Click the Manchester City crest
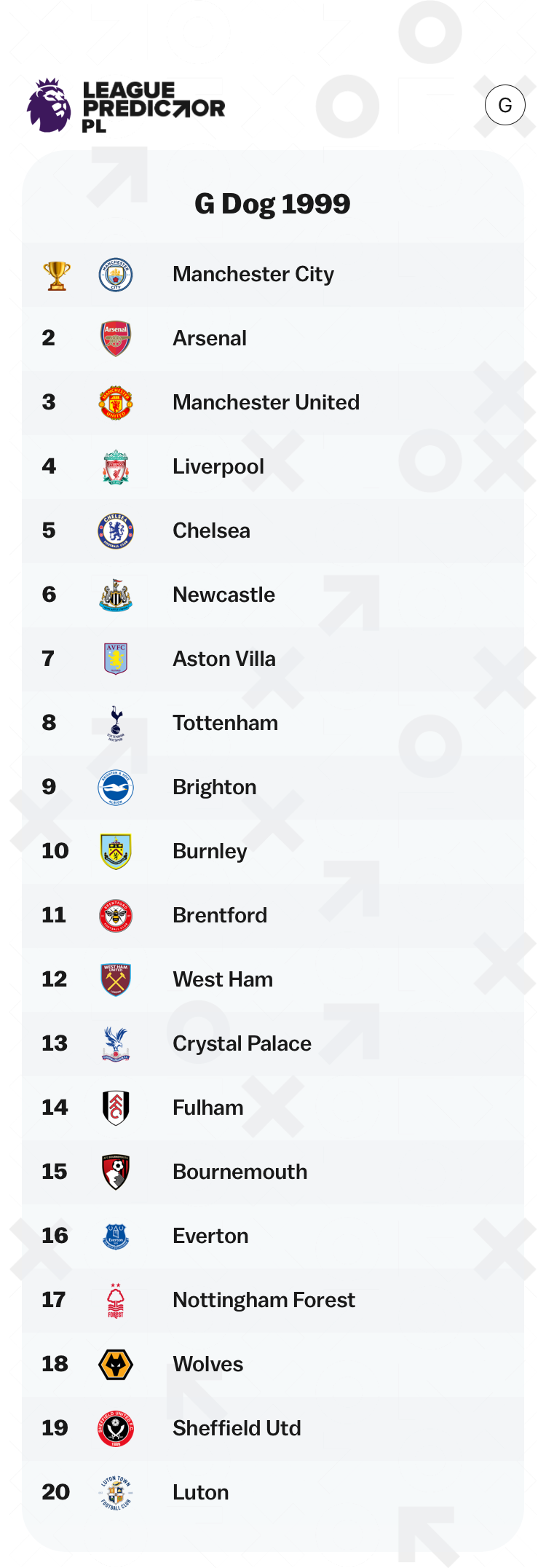This screenshot has height=1568, width=546. point(116,275)
